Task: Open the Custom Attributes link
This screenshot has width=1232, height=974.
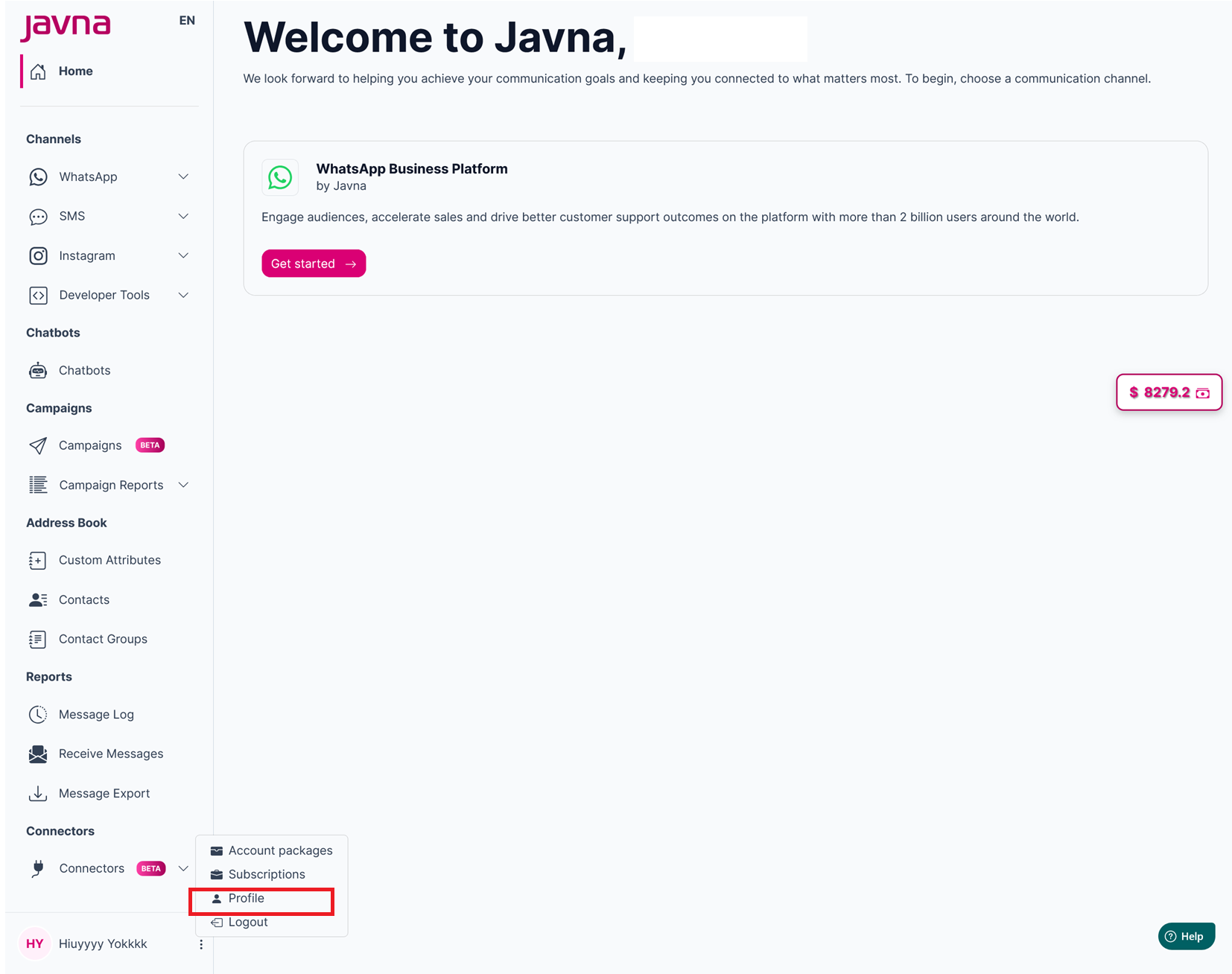Action: click(x=109, y=560)
